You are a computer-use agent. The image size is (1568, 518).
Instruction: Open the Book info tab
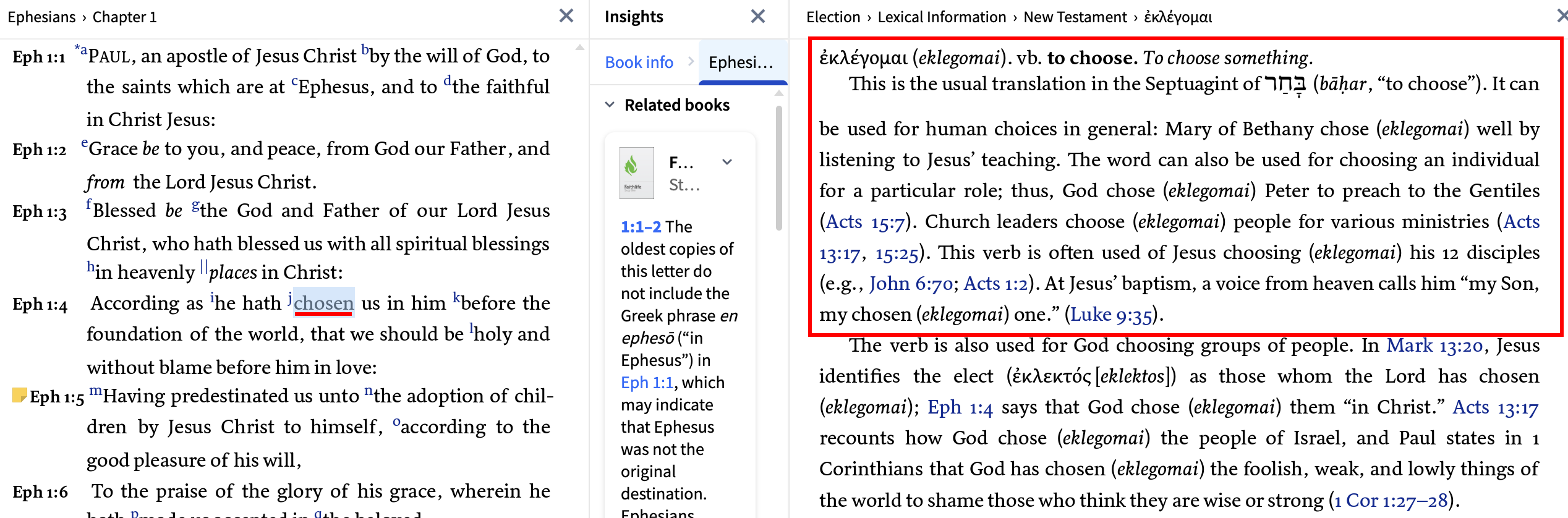click(x=639, y=62)
